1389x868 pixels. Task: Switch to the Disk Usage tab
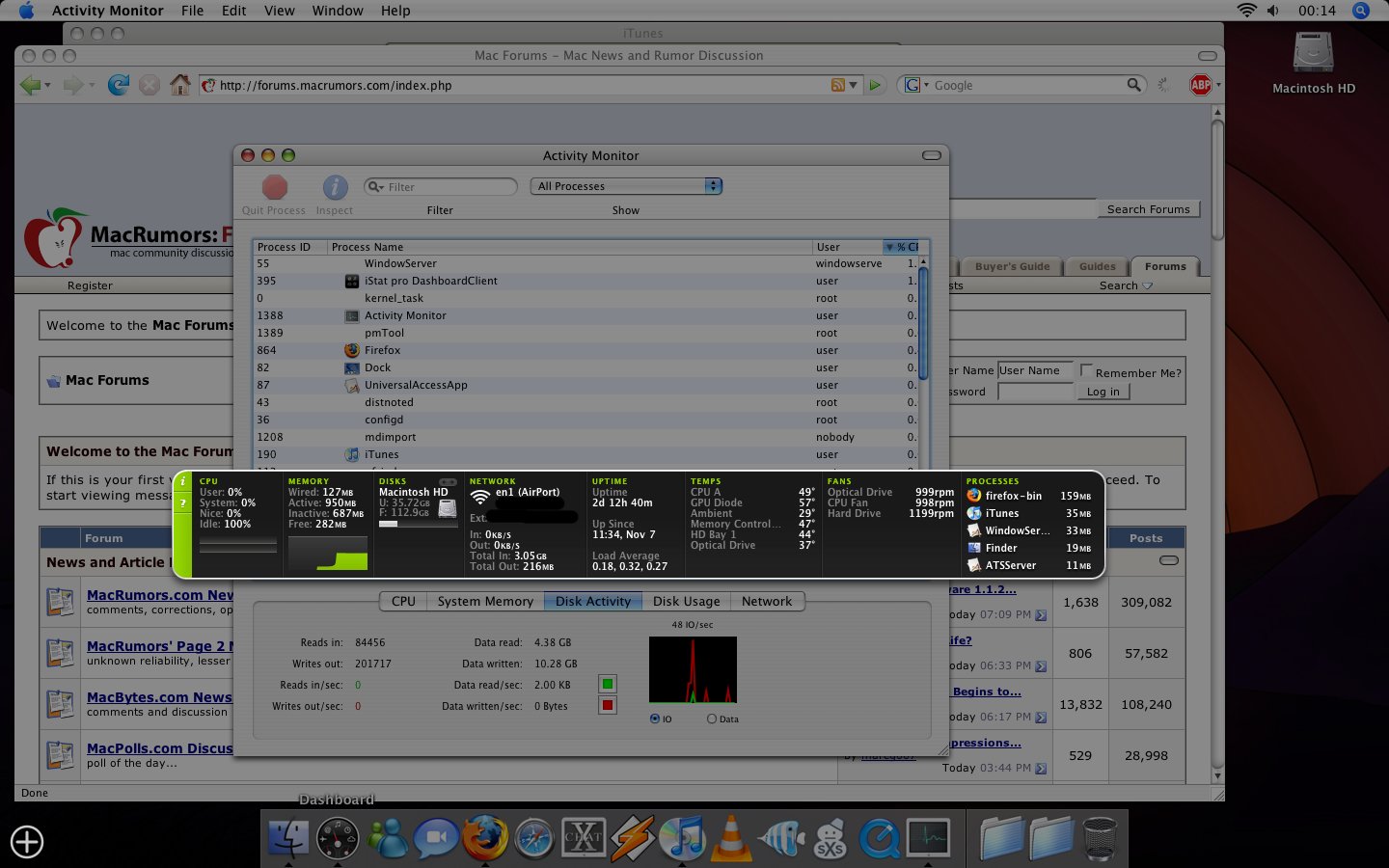coord(686,601)
